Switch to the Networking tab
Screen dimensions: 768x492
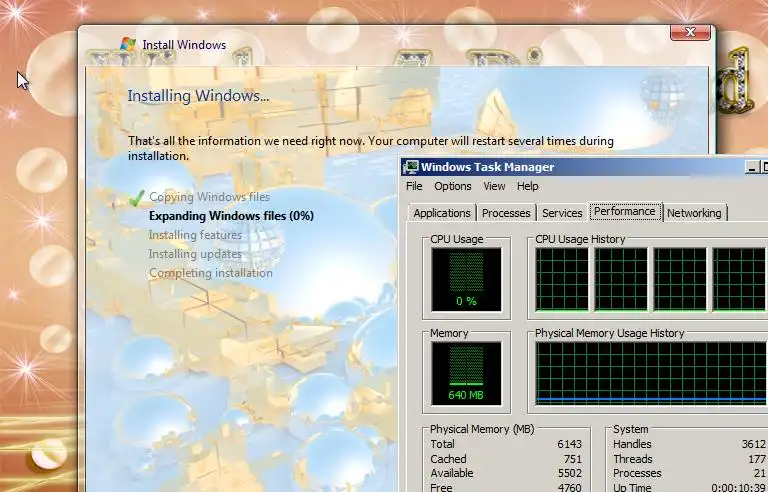694,213
